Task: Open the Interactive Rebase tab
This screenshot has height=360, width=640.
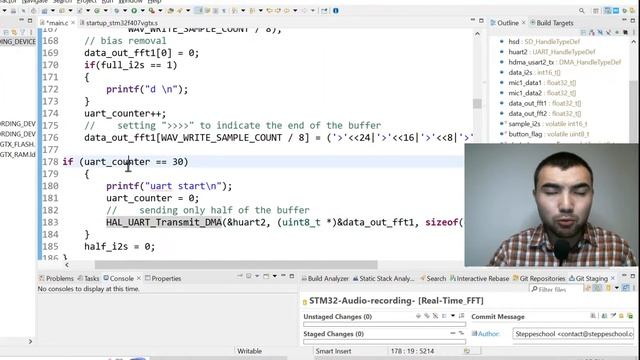Action: 480,278
